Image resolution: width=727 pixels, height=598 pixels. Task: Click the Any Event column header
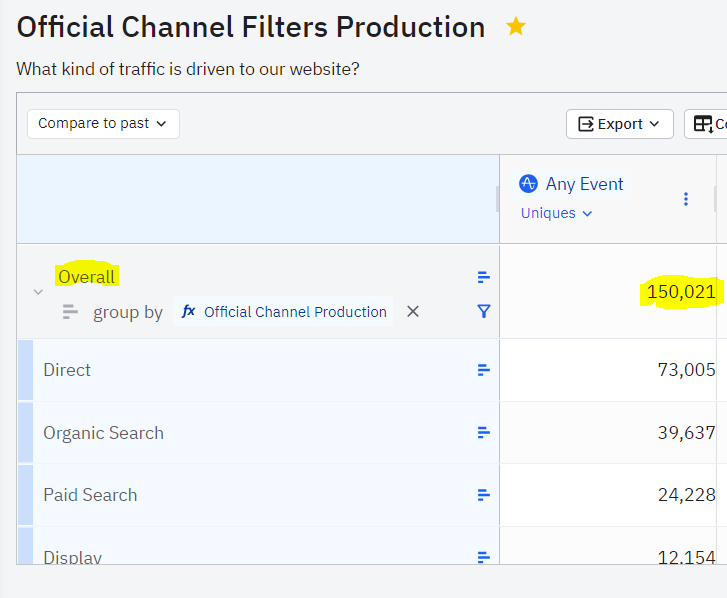(584, 184)
